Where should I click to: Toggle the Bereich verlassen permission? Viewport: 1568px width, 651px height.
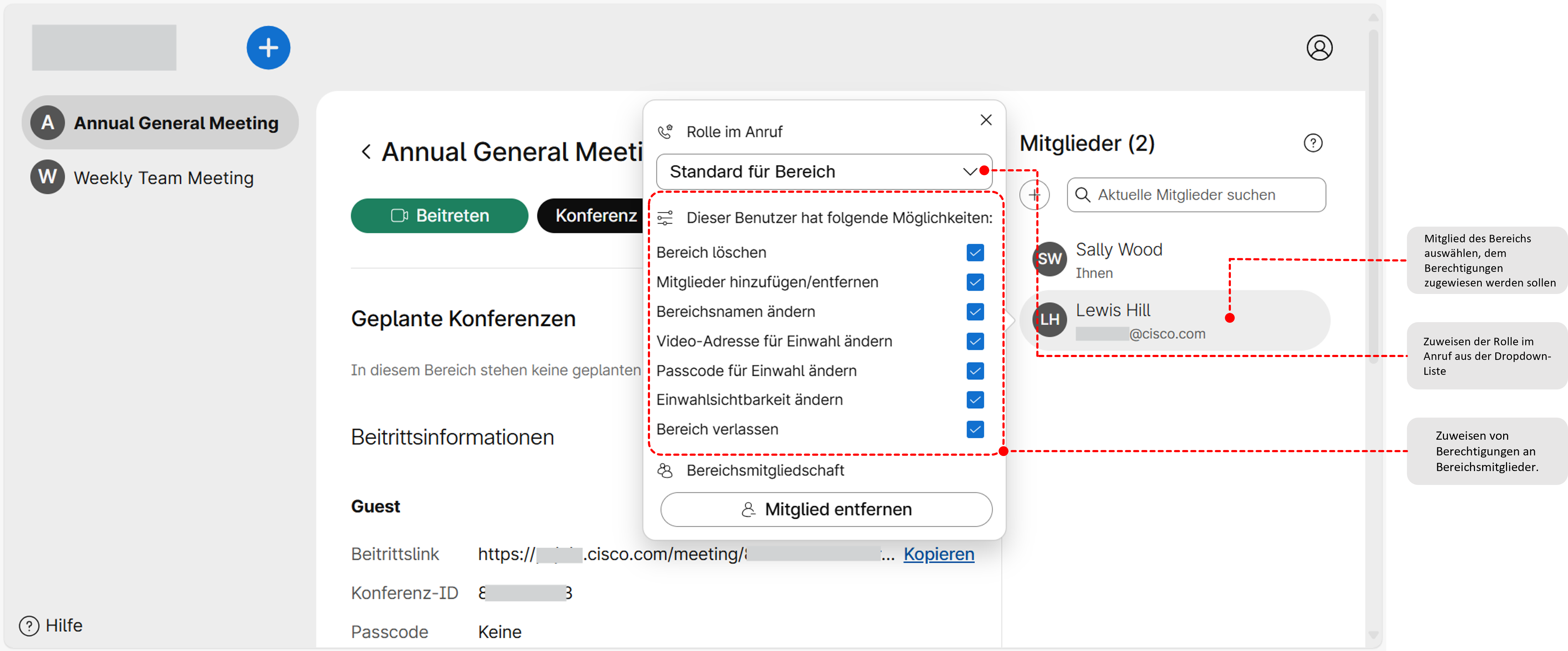975,429
